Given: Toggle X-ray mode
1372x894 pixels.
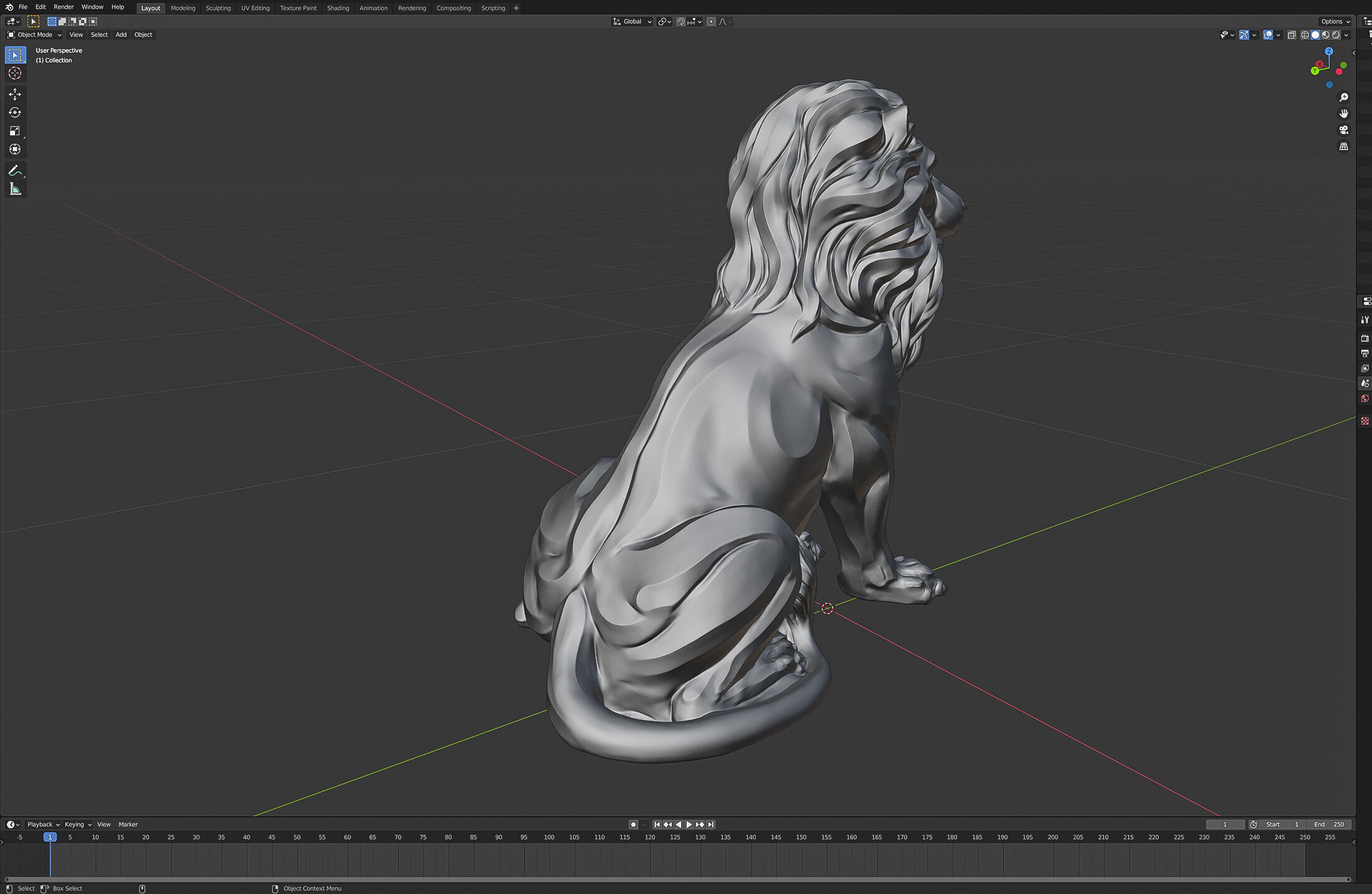Looking at the screenshot, I should tap(1292, 35).
